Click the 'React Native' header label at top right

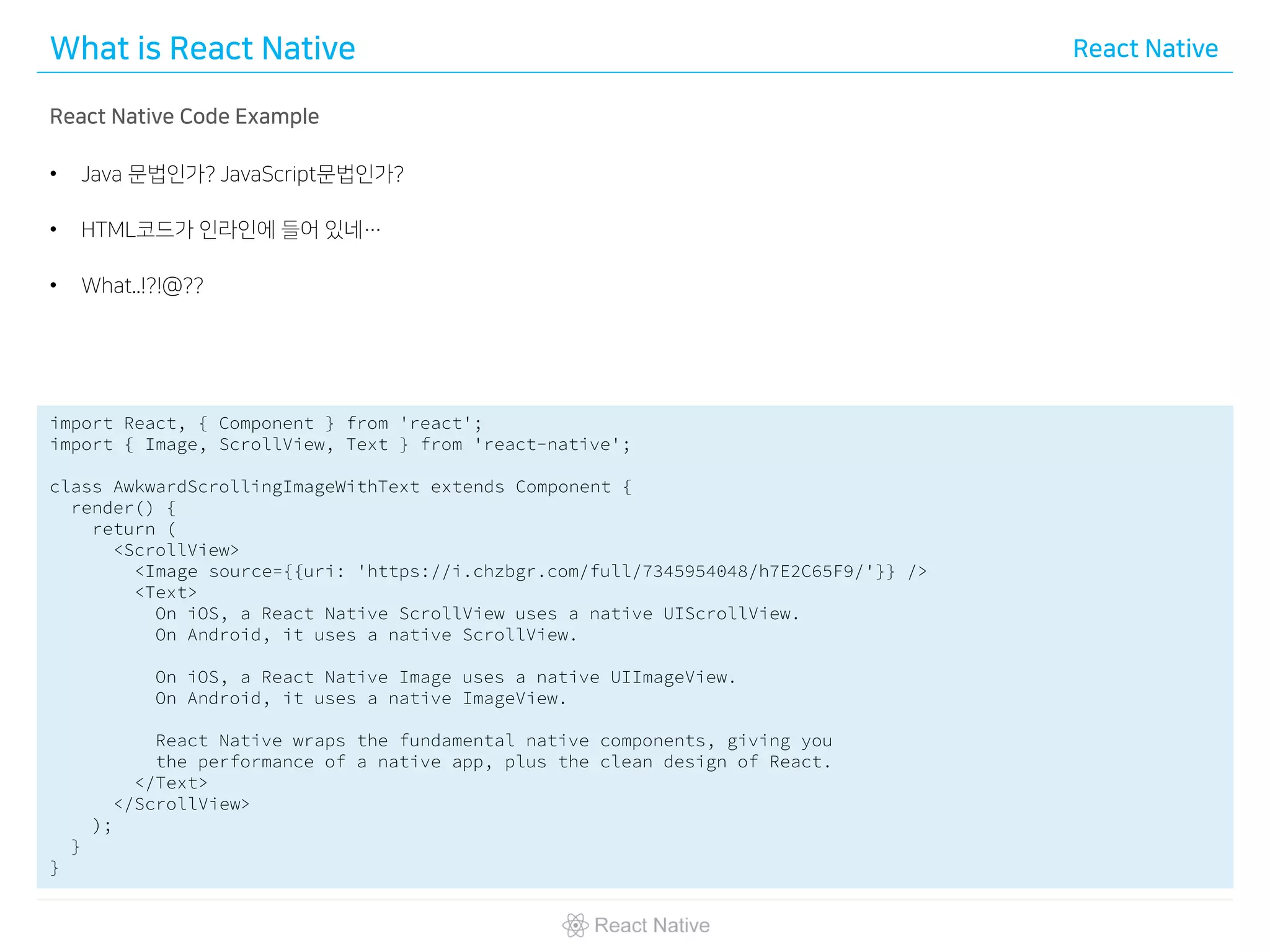click(x=1145, y=48)
